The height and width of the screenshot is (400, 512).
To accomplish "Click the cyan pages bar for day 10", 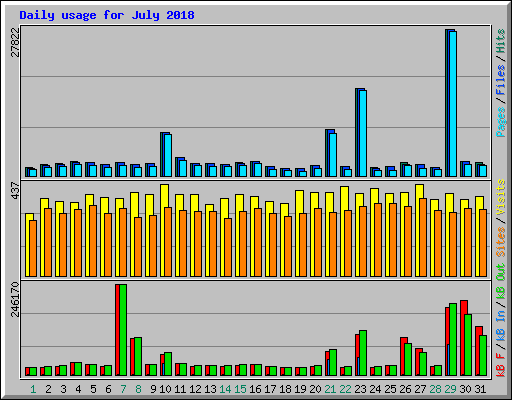I will click(x=168, y=155).
